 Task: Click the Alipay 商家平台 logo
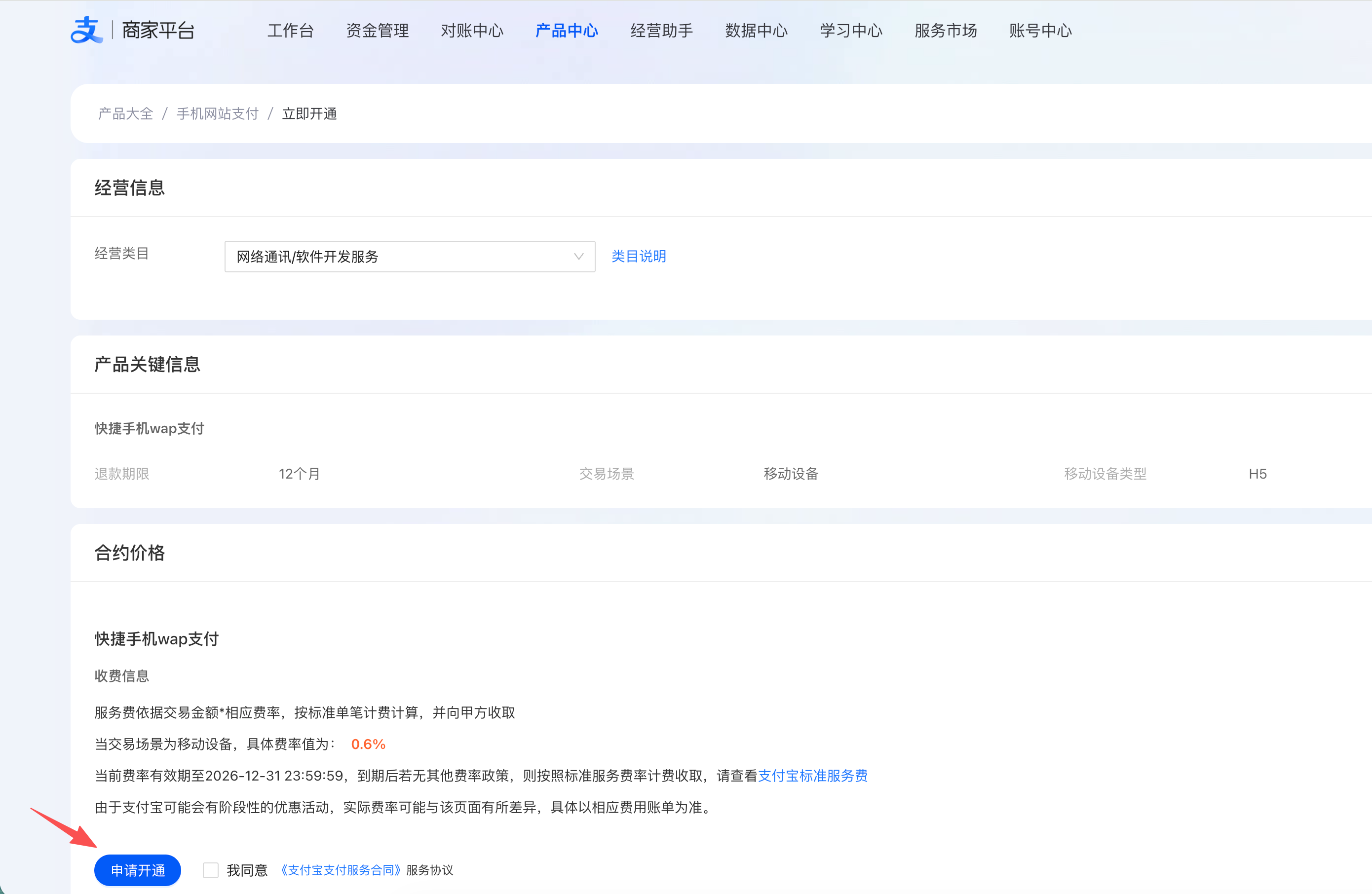coord(133,30)
